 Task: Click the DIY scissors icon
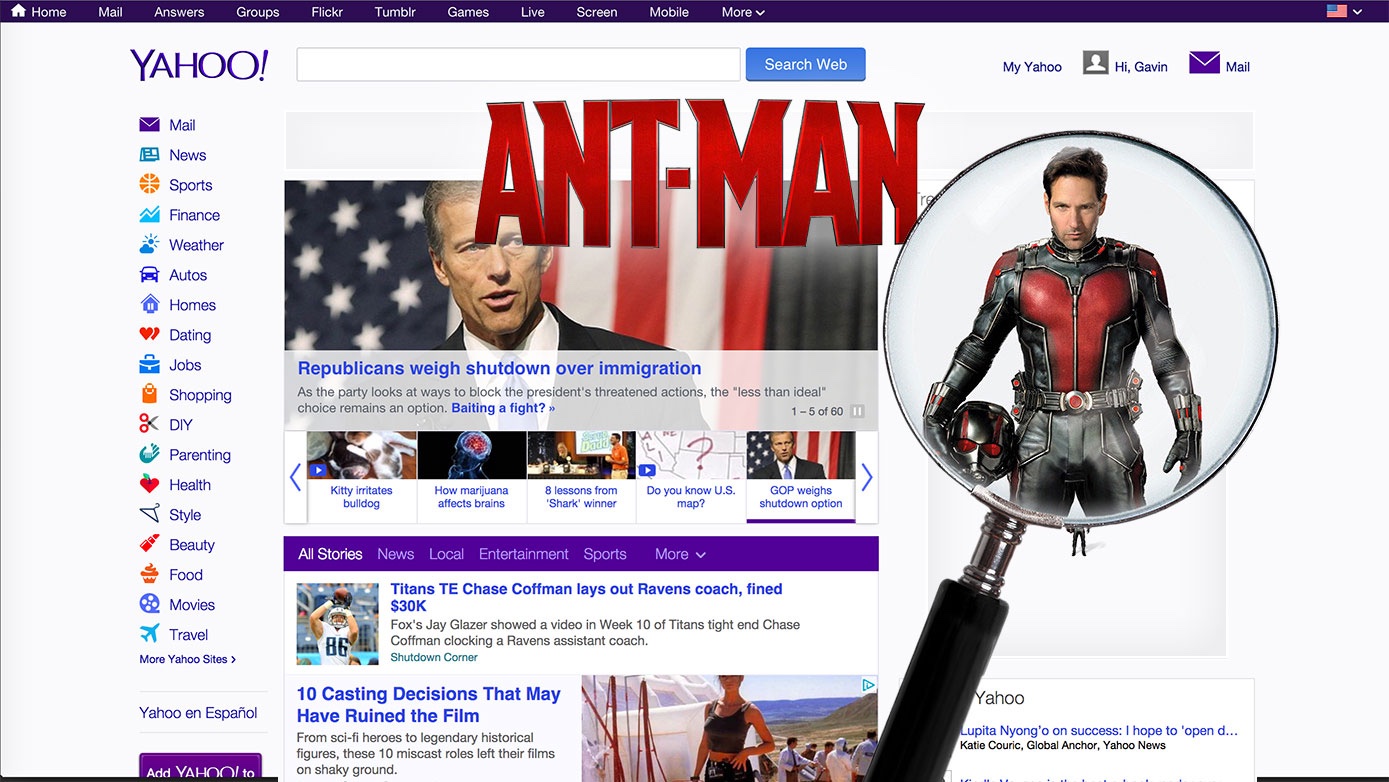coord(149,424)
